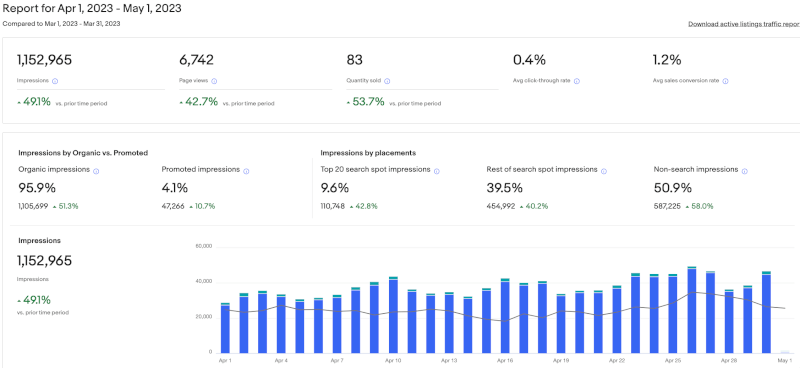800x368 pixels.
Task: Click the 40.2% rest of search change
Action: click(536, 207)
